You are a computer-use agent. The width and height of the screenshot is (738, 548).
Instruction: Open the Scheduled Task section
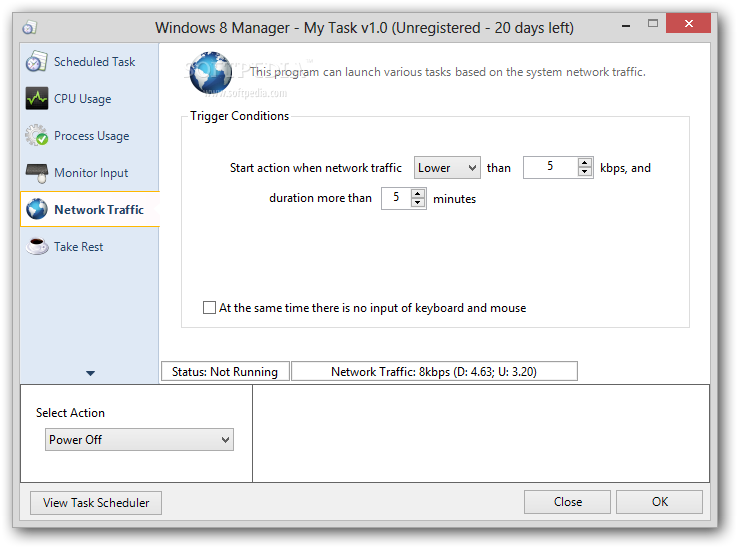pos(89,62)
